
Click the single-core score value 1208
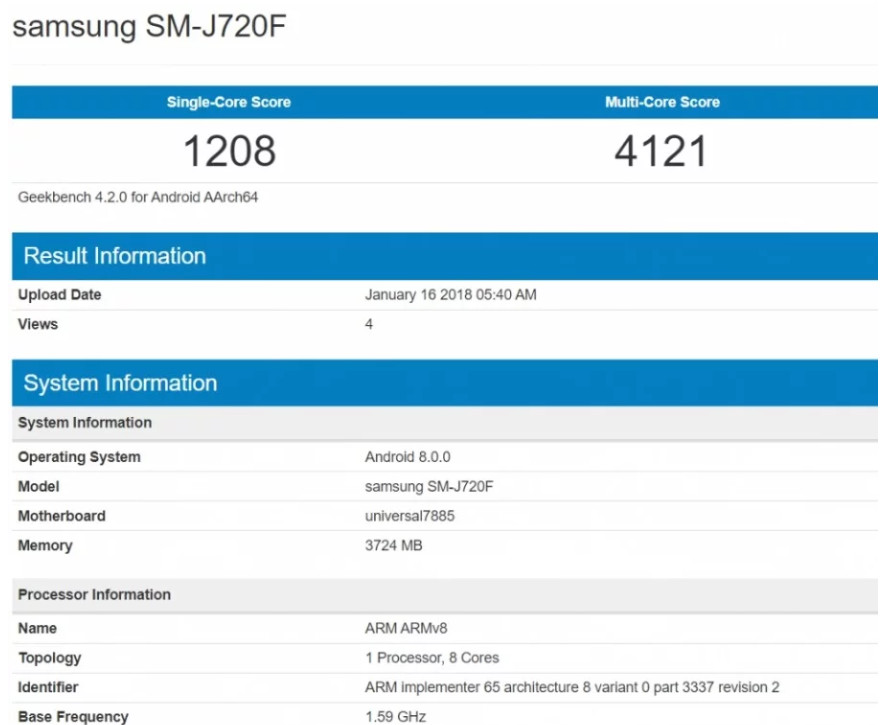(228, 151)
